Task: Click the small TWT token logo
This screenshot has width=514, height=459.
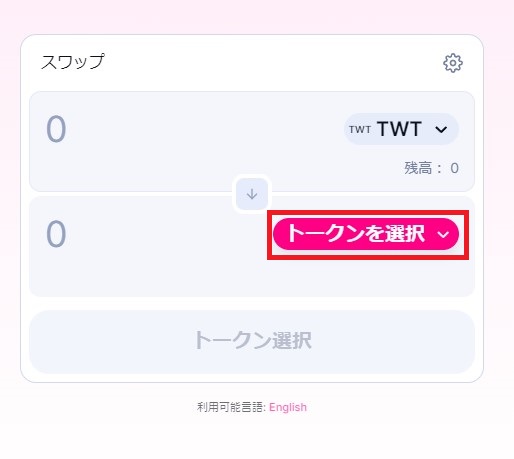Action: (360, 129)
